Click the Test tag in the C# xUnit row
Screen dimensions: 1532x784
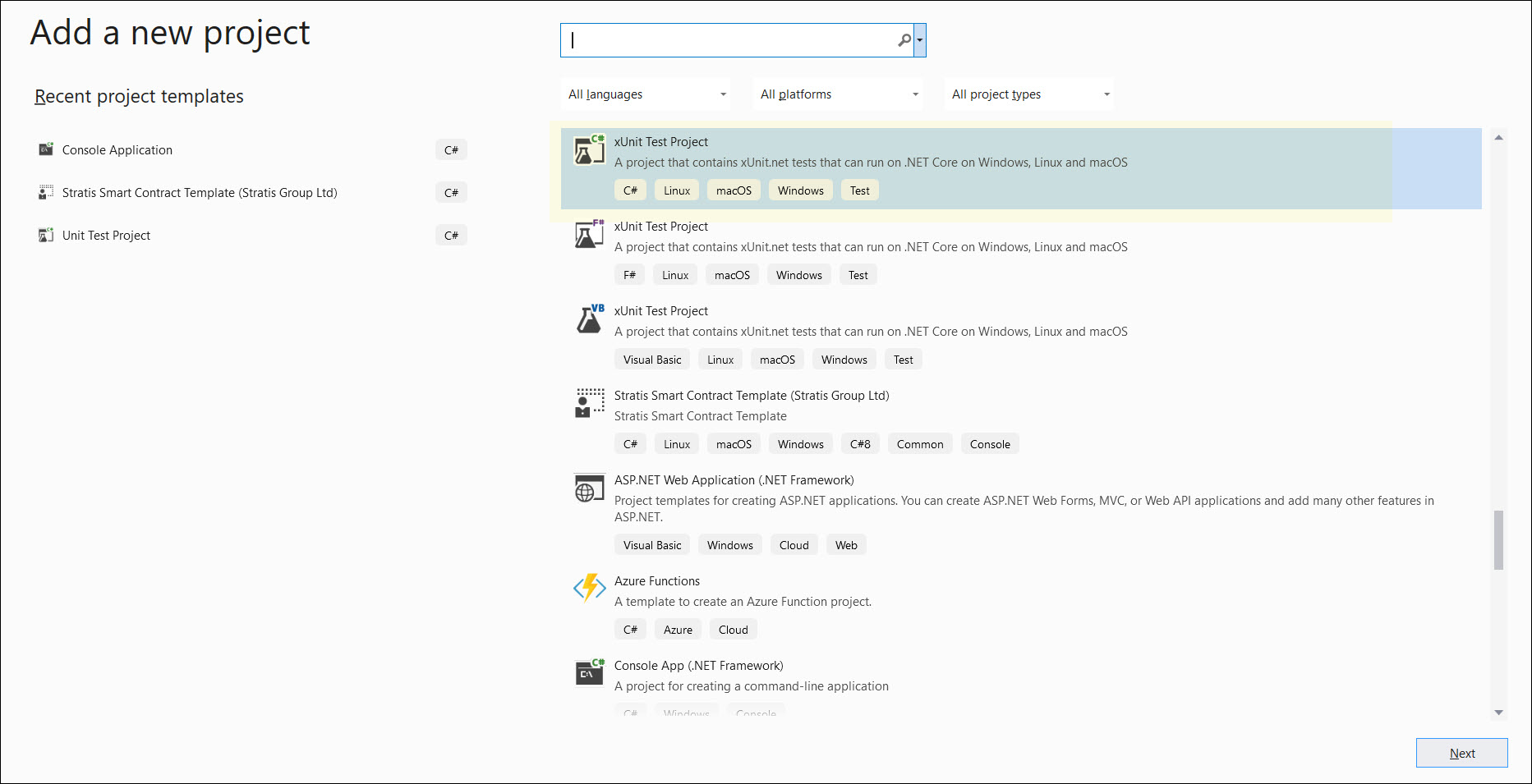pyautogui.click(x=860, y=190)
